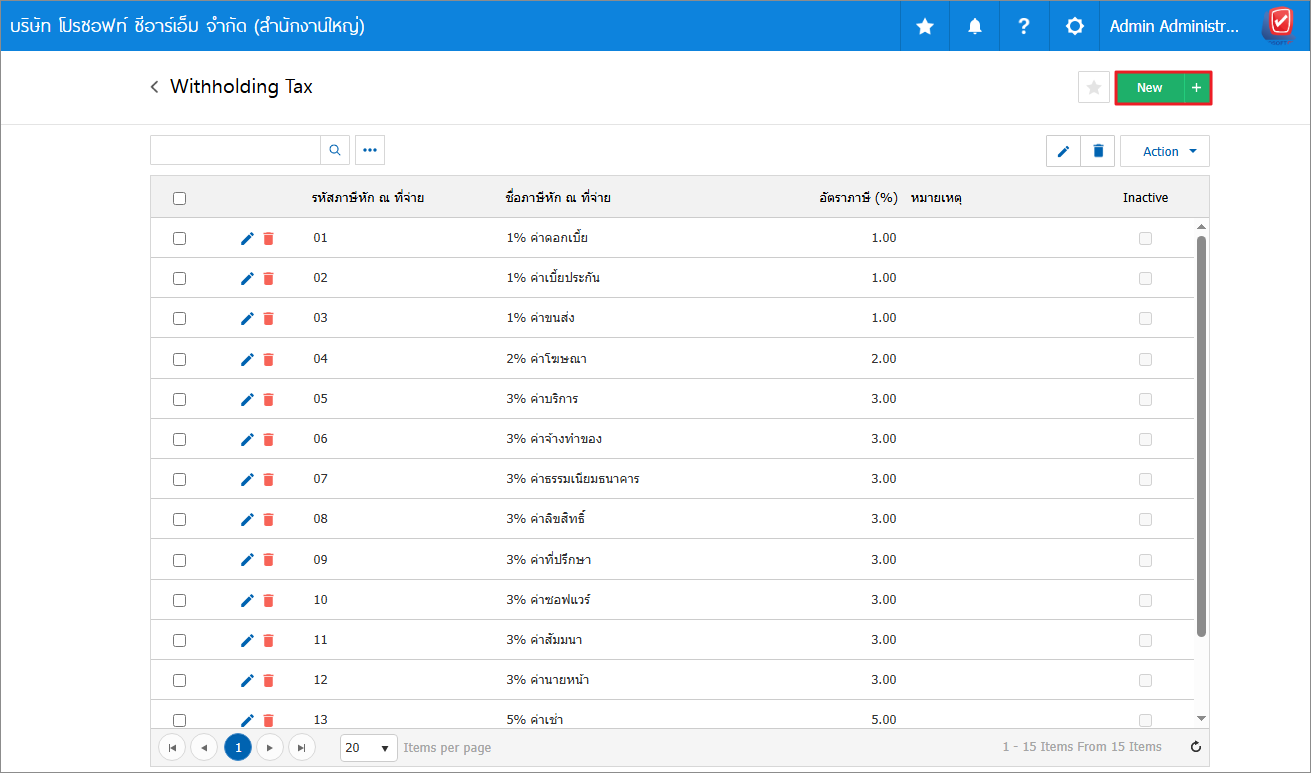This screenshot has width=1311, height=773.
Task: Open the settings gear in header
Action: [x=1075, y=26]
